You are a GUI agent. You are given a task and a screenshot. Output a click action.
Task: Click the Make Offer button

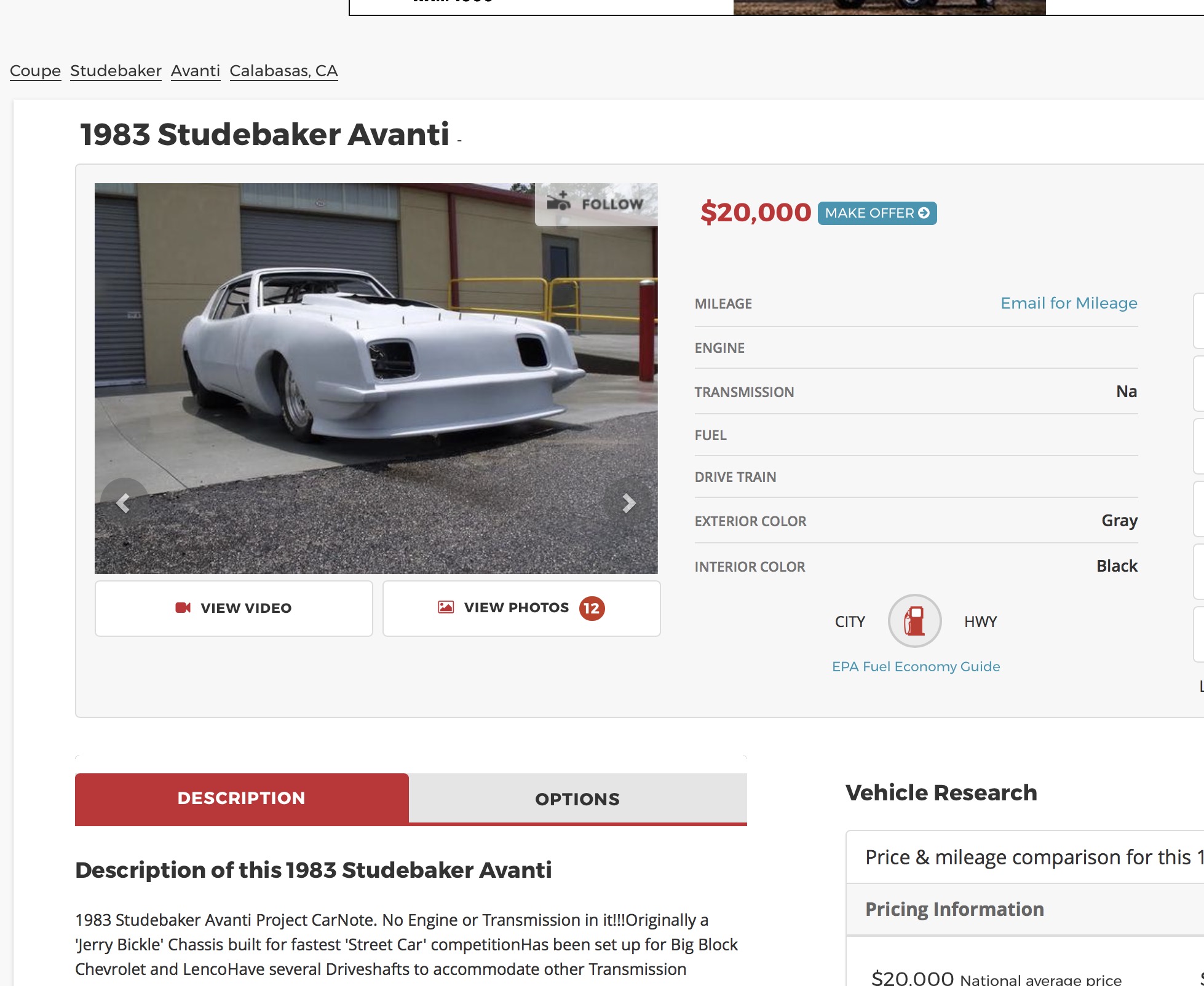(877, 213)
